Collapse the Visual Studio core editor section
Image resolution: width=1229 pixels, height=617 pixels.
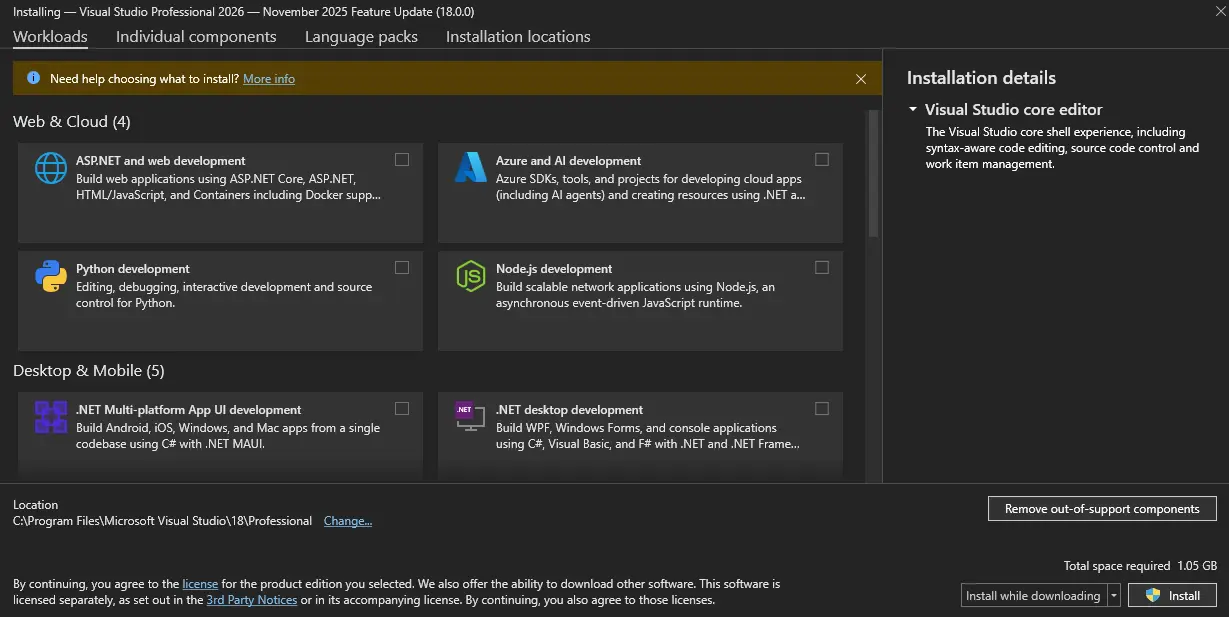(x=913, y=109)
